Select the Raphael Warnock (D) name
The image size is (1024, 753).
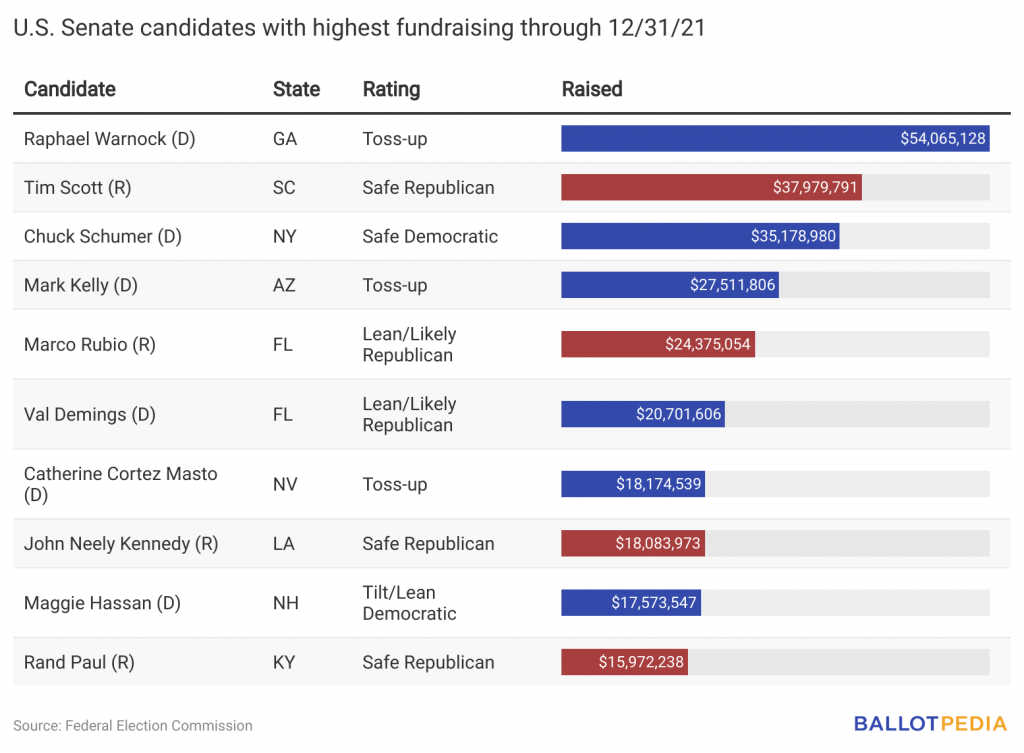110,139
